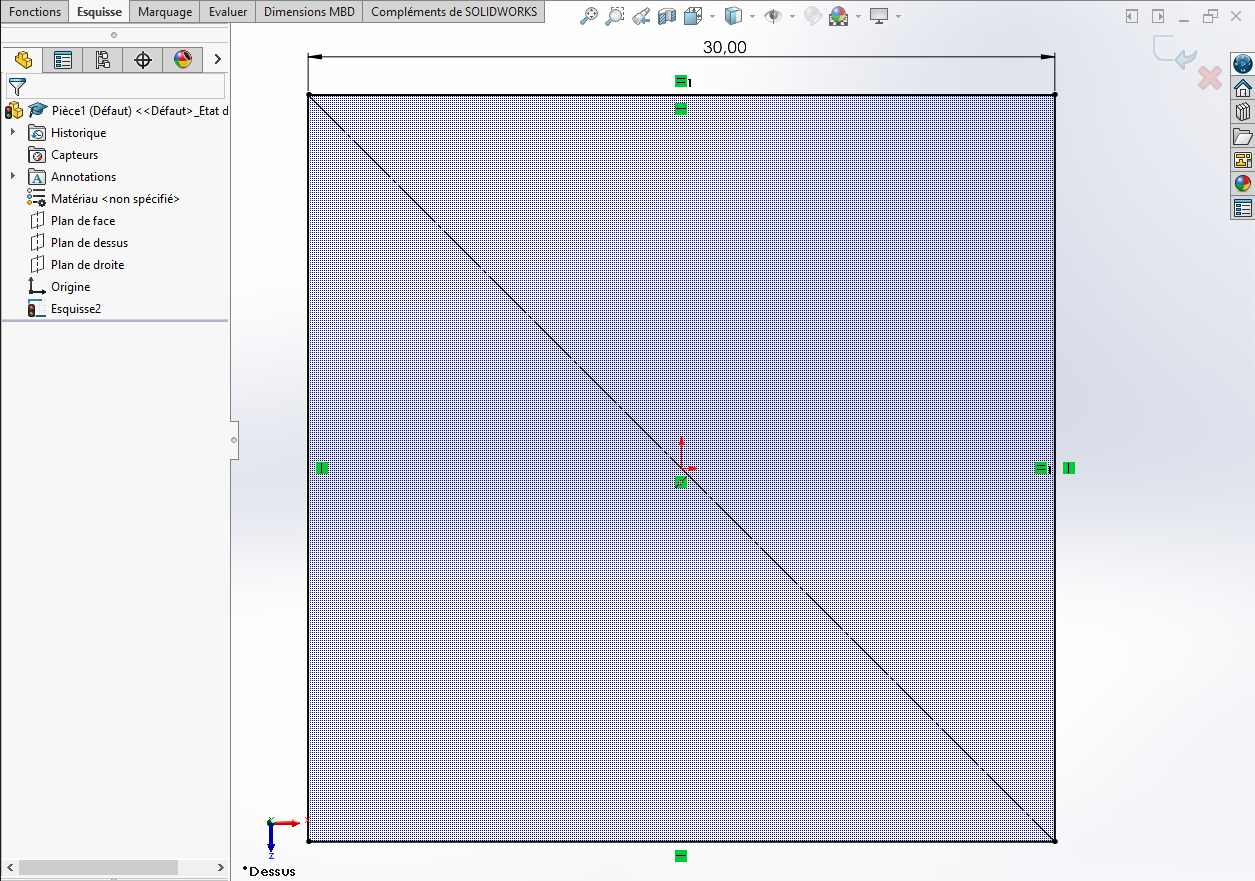Collapse document pane with left-arrow panel button
Viewport: 1255px width, 881px height.
pos(1132,16)
